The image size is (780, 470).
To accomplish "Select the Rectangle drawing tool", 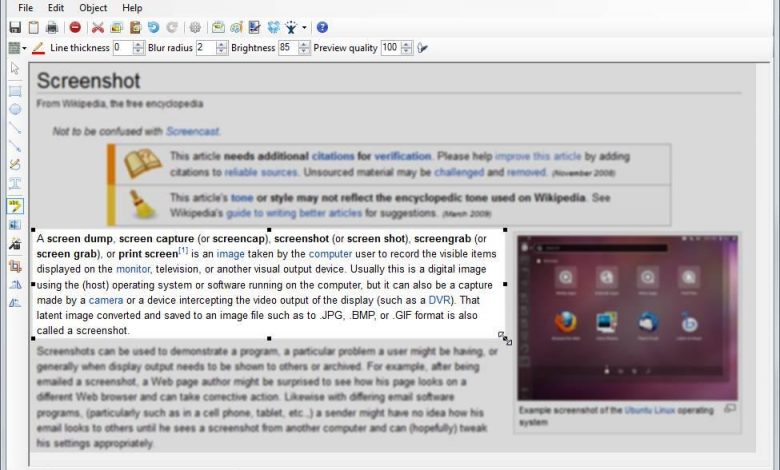I will 15,91.
